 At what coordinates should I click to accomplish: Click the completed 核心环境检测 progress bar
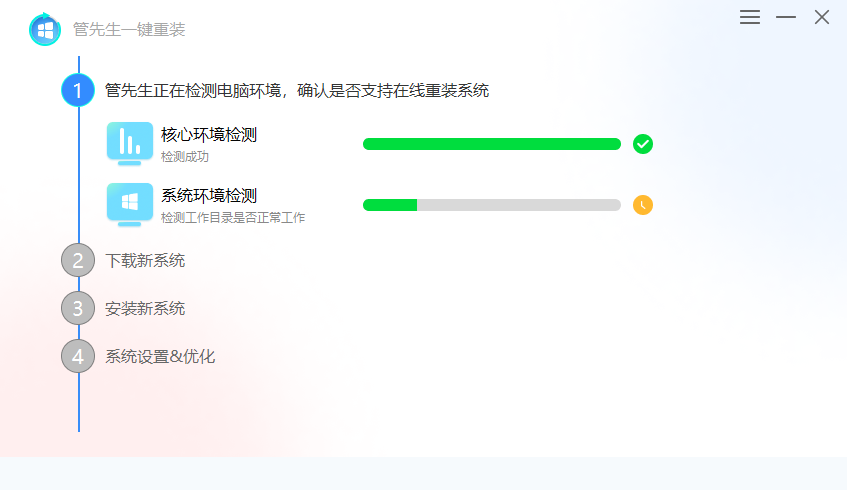click(x=492, y=144)
